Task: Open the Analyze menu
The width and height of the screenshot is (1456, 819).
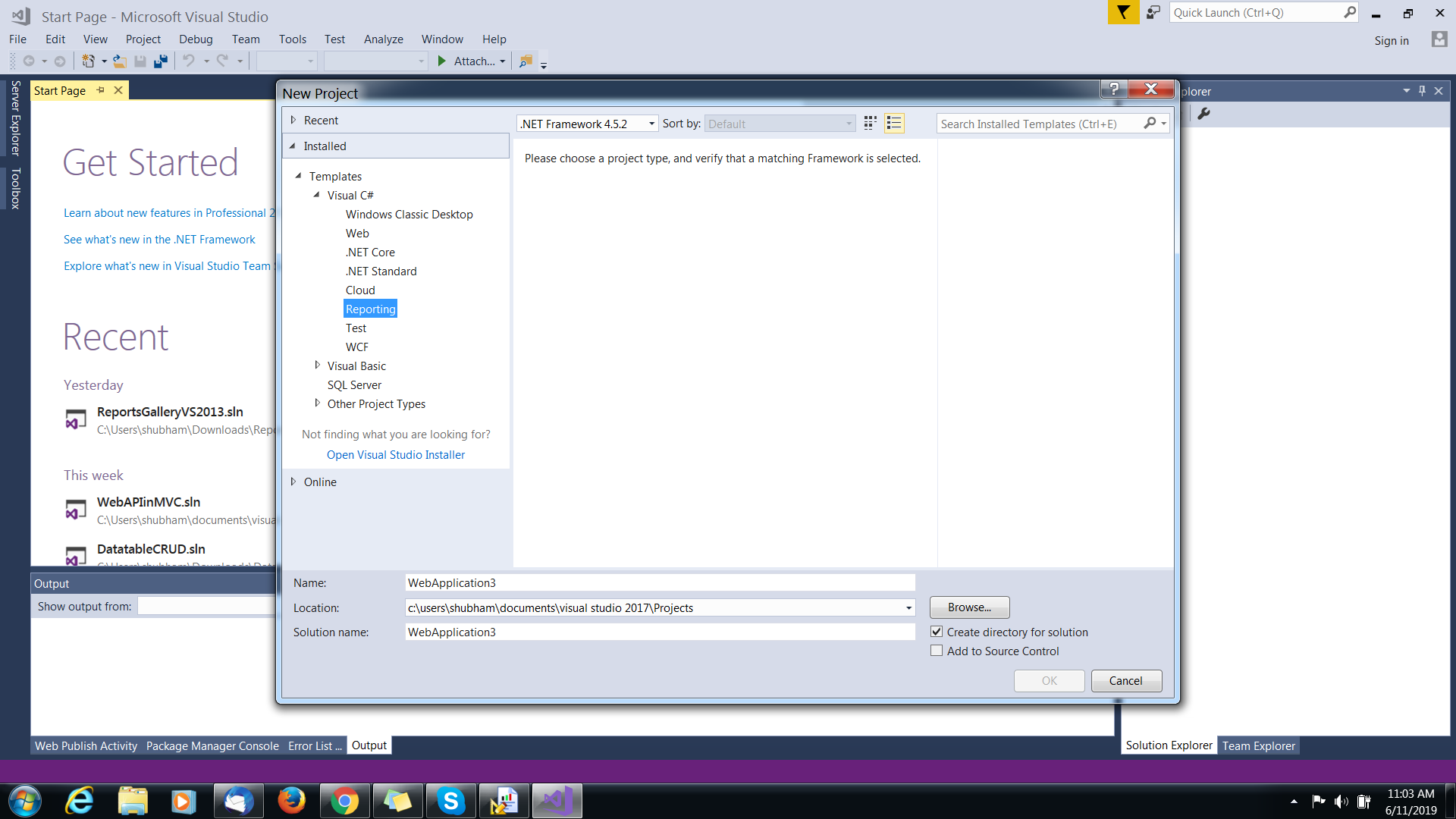Action: 383,39
